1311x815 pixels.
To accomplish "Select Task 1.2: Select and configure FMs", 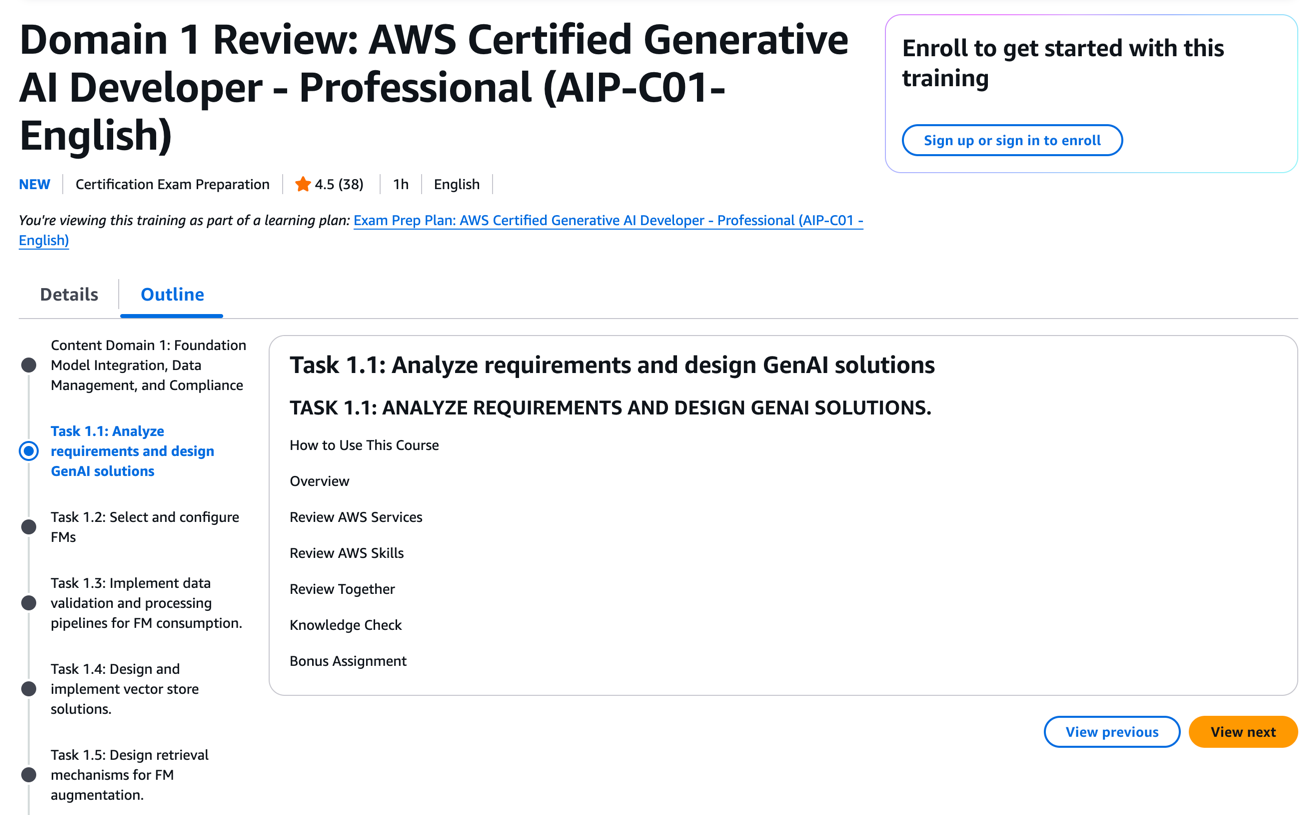I will pyautogui.click(x=145, y=526).
